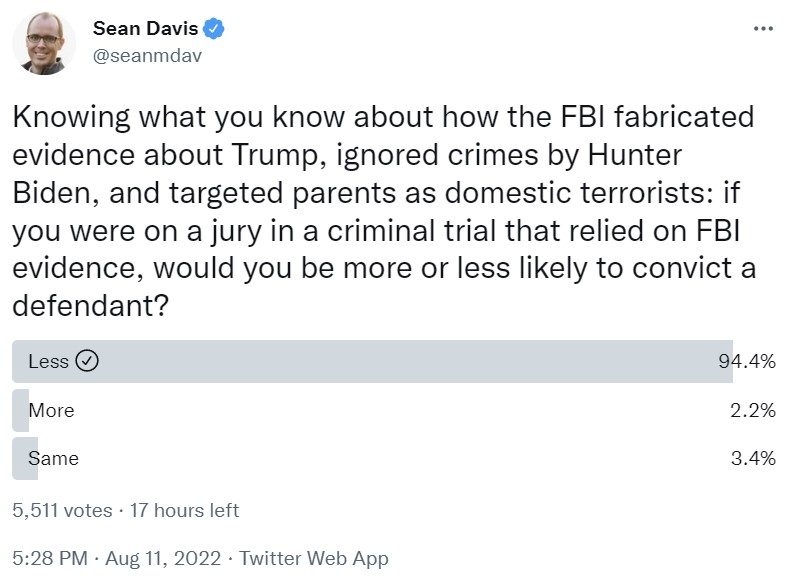Click the Less result bar
791x585 pixels.
pos(372,361)
